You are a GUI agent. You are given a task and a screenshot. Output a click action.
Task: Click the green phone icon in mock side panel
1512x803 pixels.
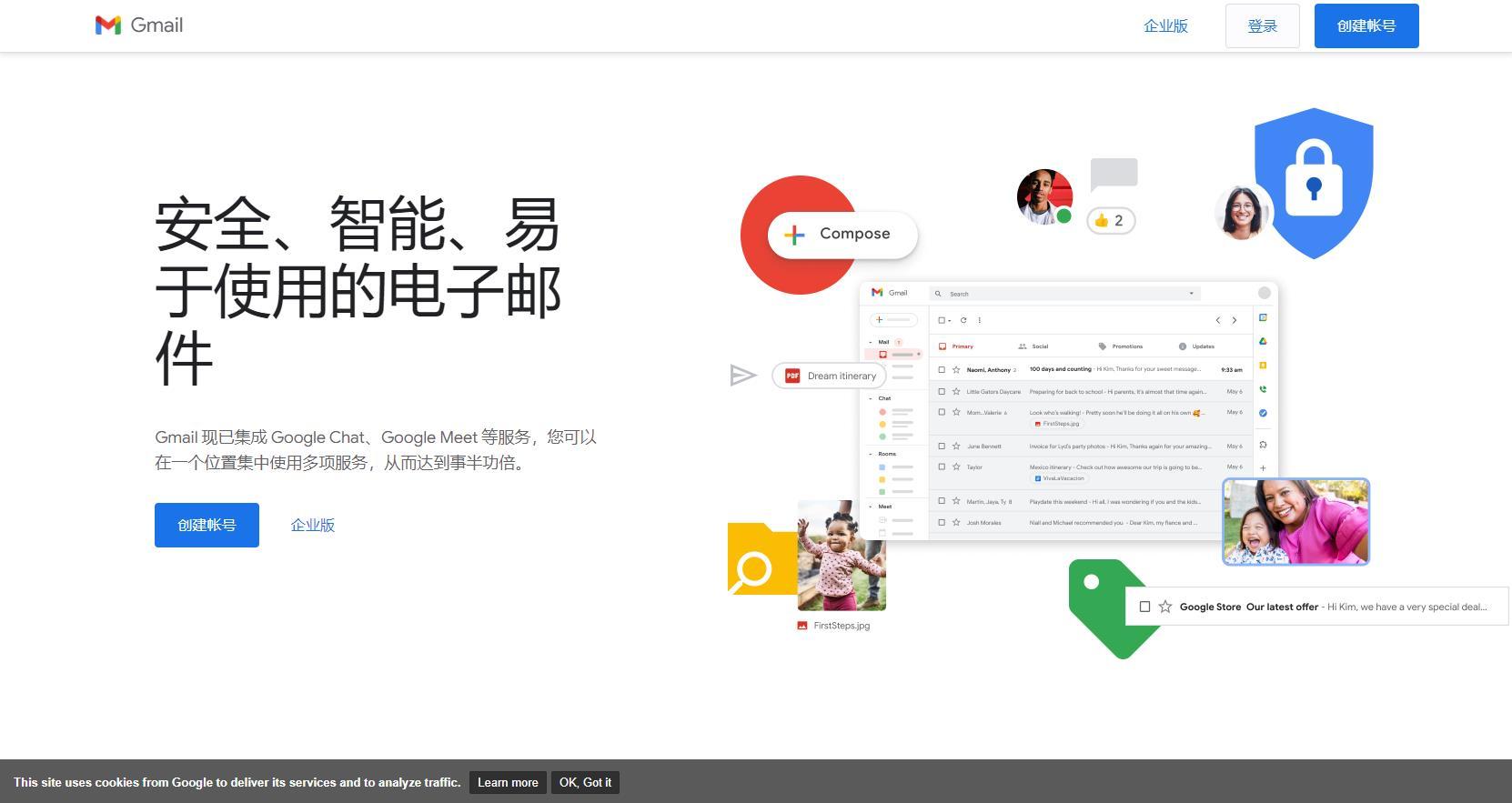1263,389
